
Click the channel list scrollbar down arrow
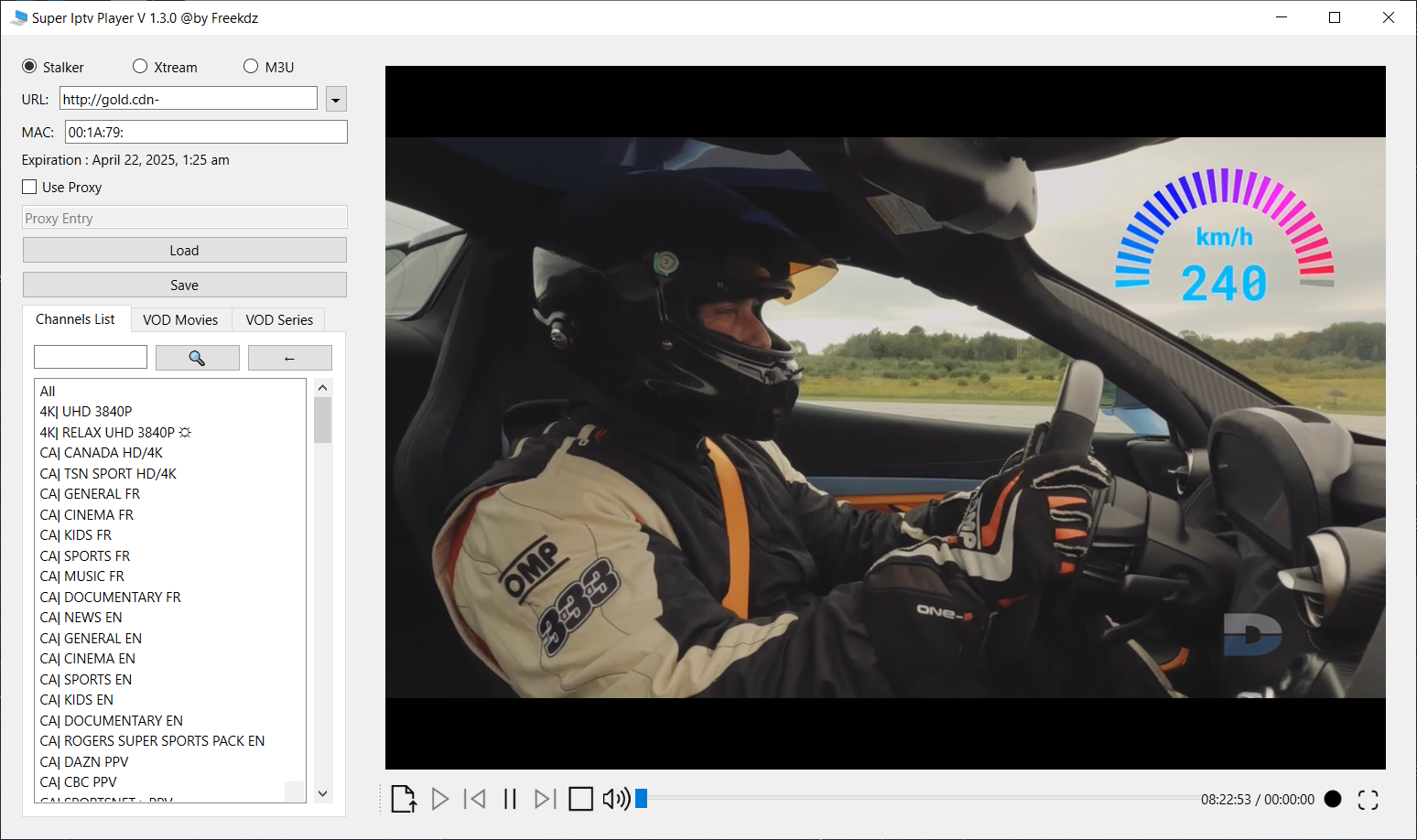pyautogui.click(x=322, y=793)
